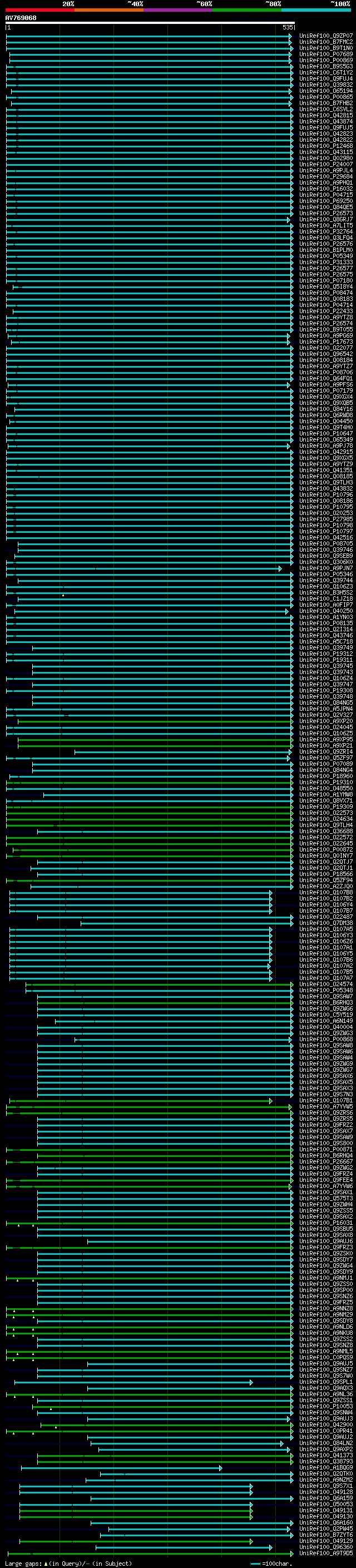Open hit UniRef100_P16032
Viewport: 356px width, 1568px height.
coord(325,189)
